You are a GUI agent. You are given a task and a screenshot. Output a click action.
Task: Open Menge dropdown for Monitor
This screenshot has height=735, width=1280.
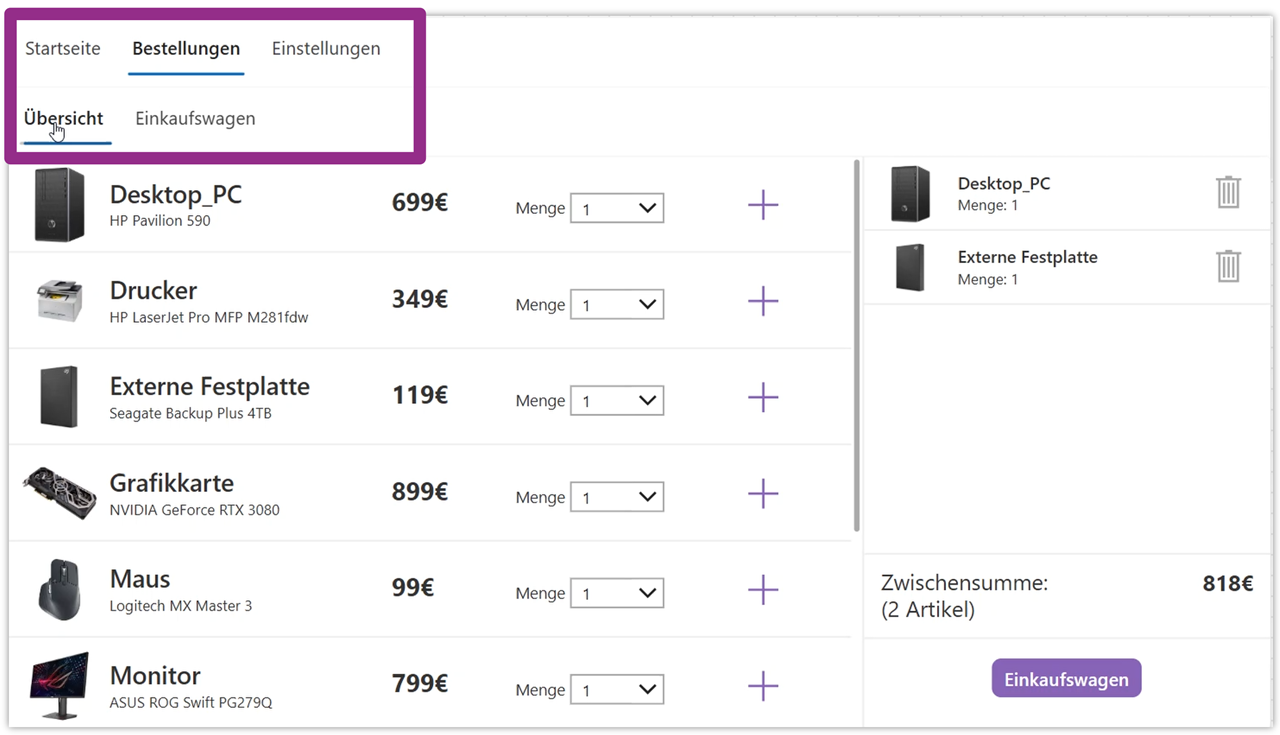[617, 690]
